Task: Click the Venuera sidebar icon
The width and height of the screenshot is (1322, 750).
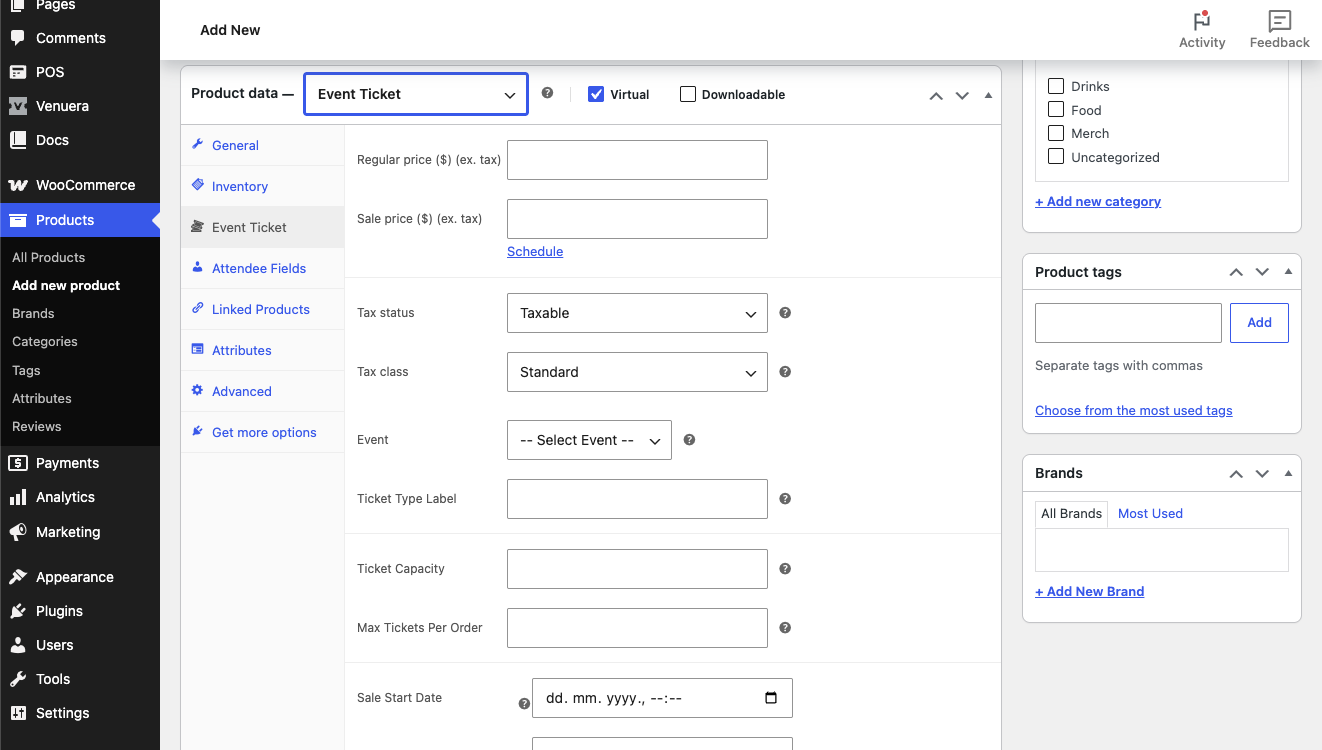Action: [18, 106]
